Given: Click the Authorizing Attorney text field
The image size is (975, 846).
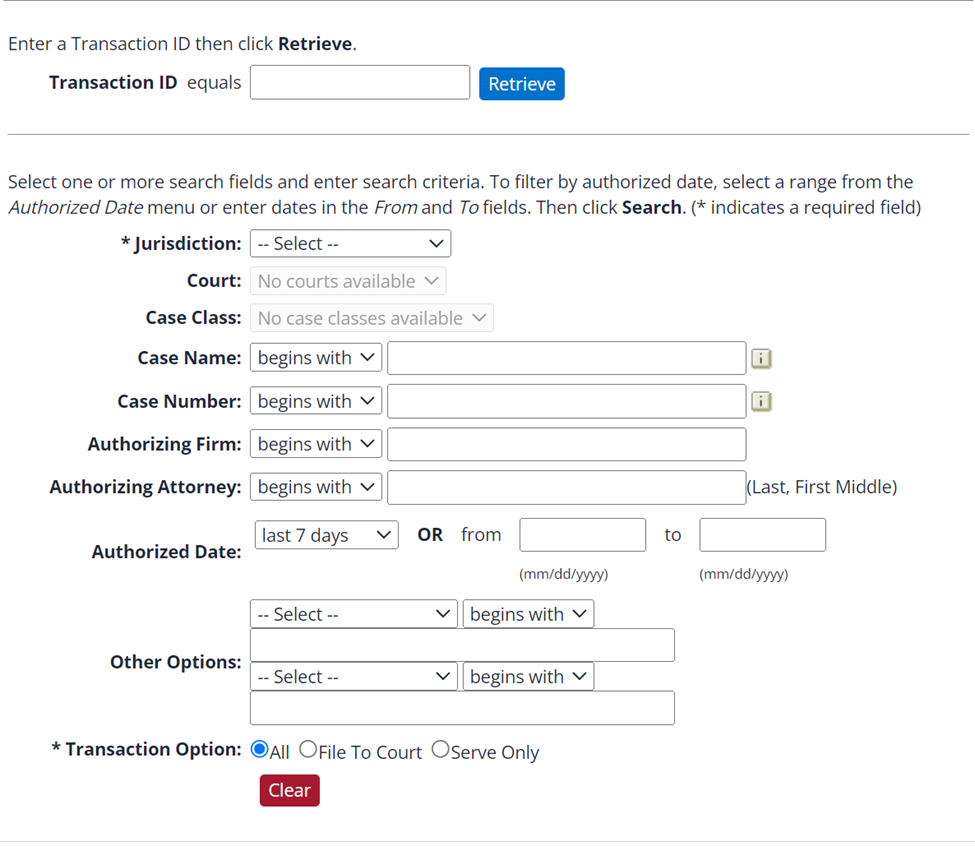Looking at the screenshot, I should pyautogui.click(x=566, y=487).
